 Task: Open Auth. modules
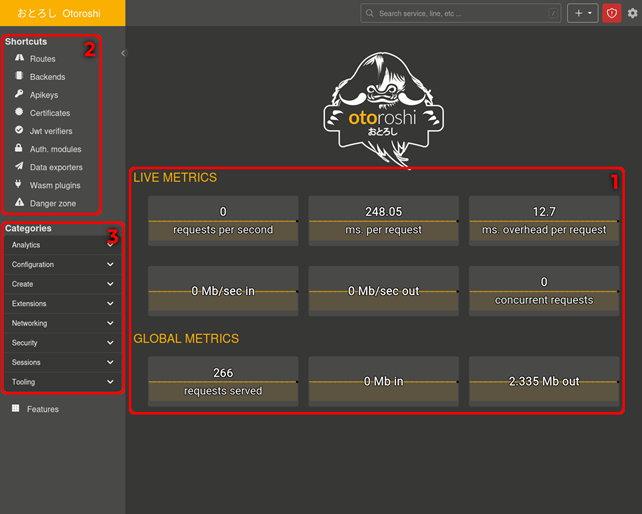coord(55,149)
